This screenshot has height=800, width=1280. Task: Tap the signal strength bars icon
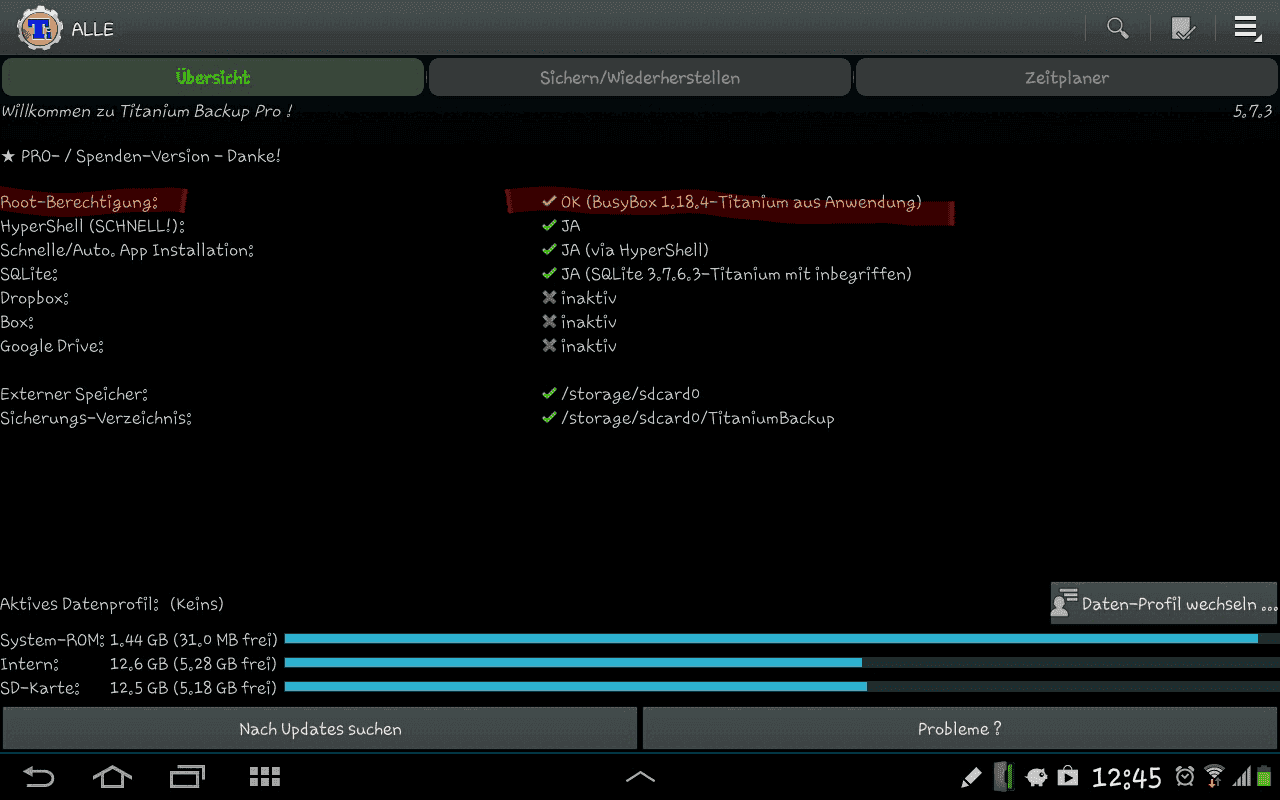point(1241,777)
